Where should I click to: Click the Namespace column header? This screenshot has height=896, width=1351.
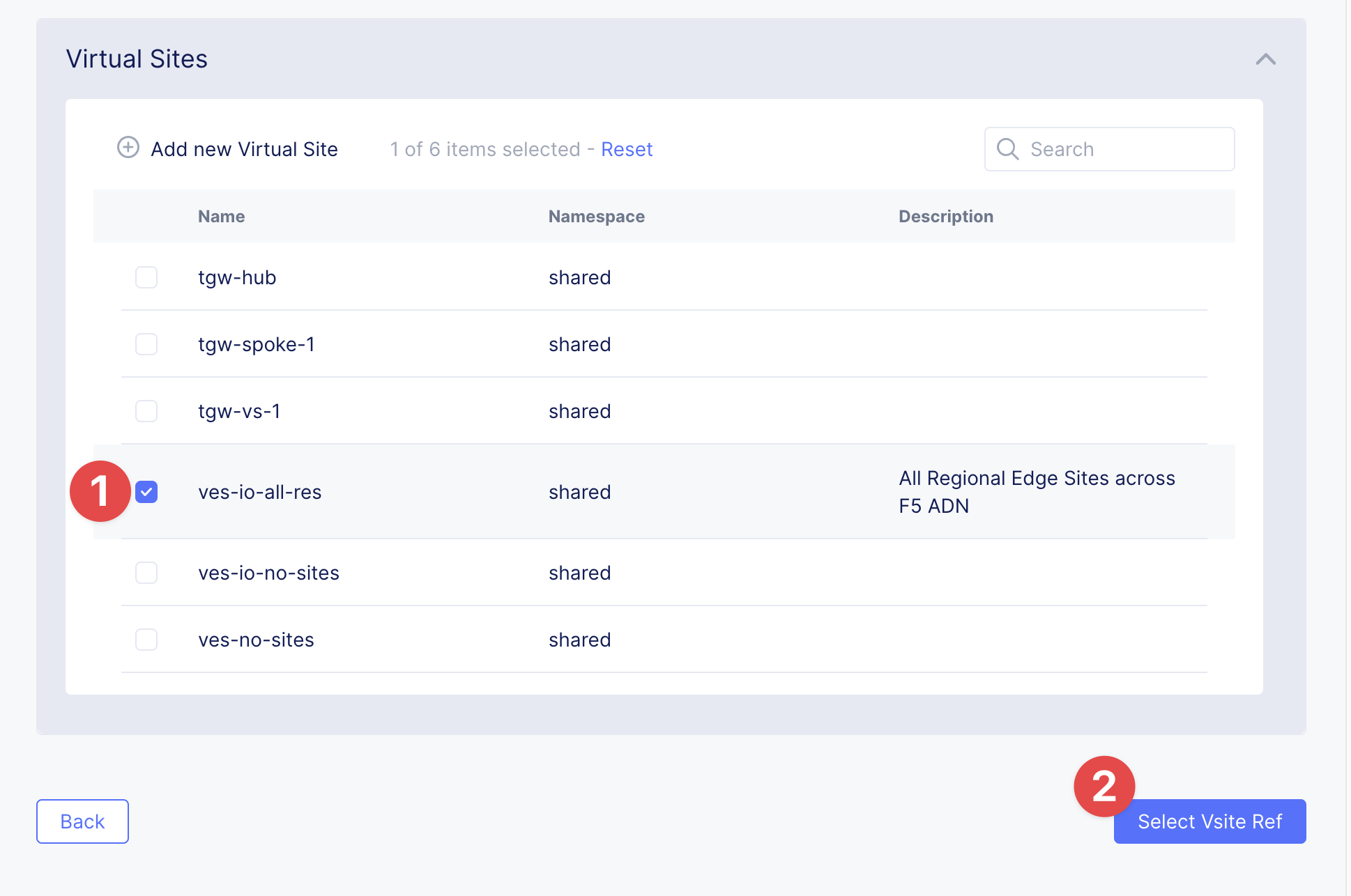tap(596, 217)
